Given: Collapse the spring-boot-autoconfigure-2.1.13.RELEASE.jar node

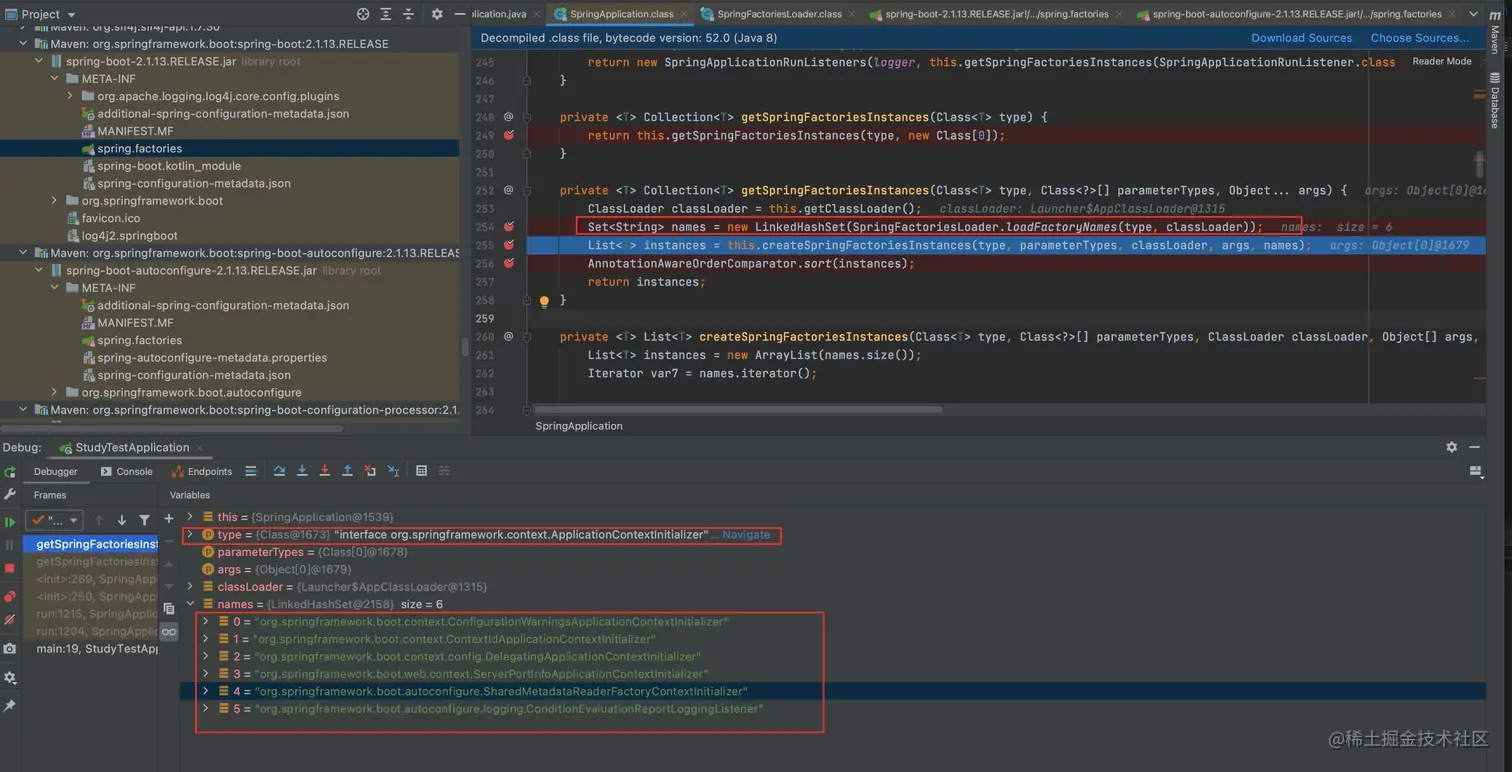Looking at the screenshot, I should click(x=40, y=270).
